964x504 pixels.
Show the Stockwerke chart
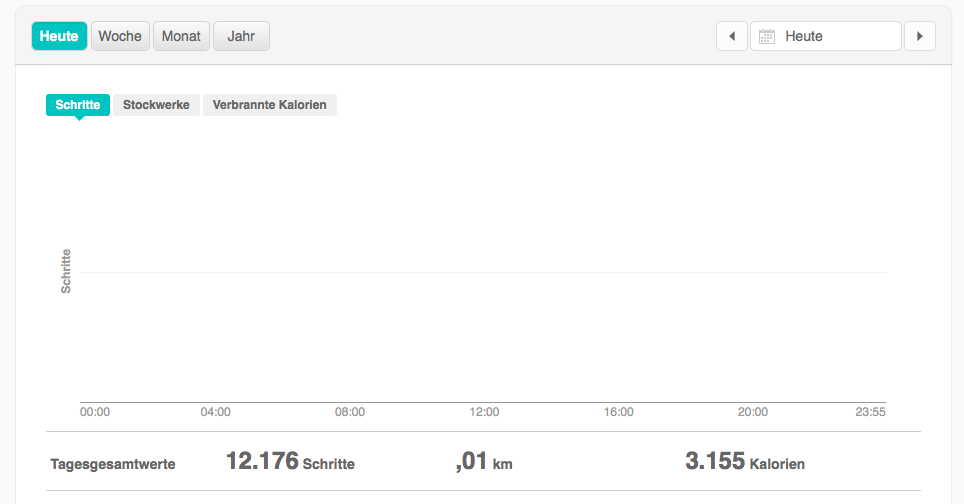[156, 104]
